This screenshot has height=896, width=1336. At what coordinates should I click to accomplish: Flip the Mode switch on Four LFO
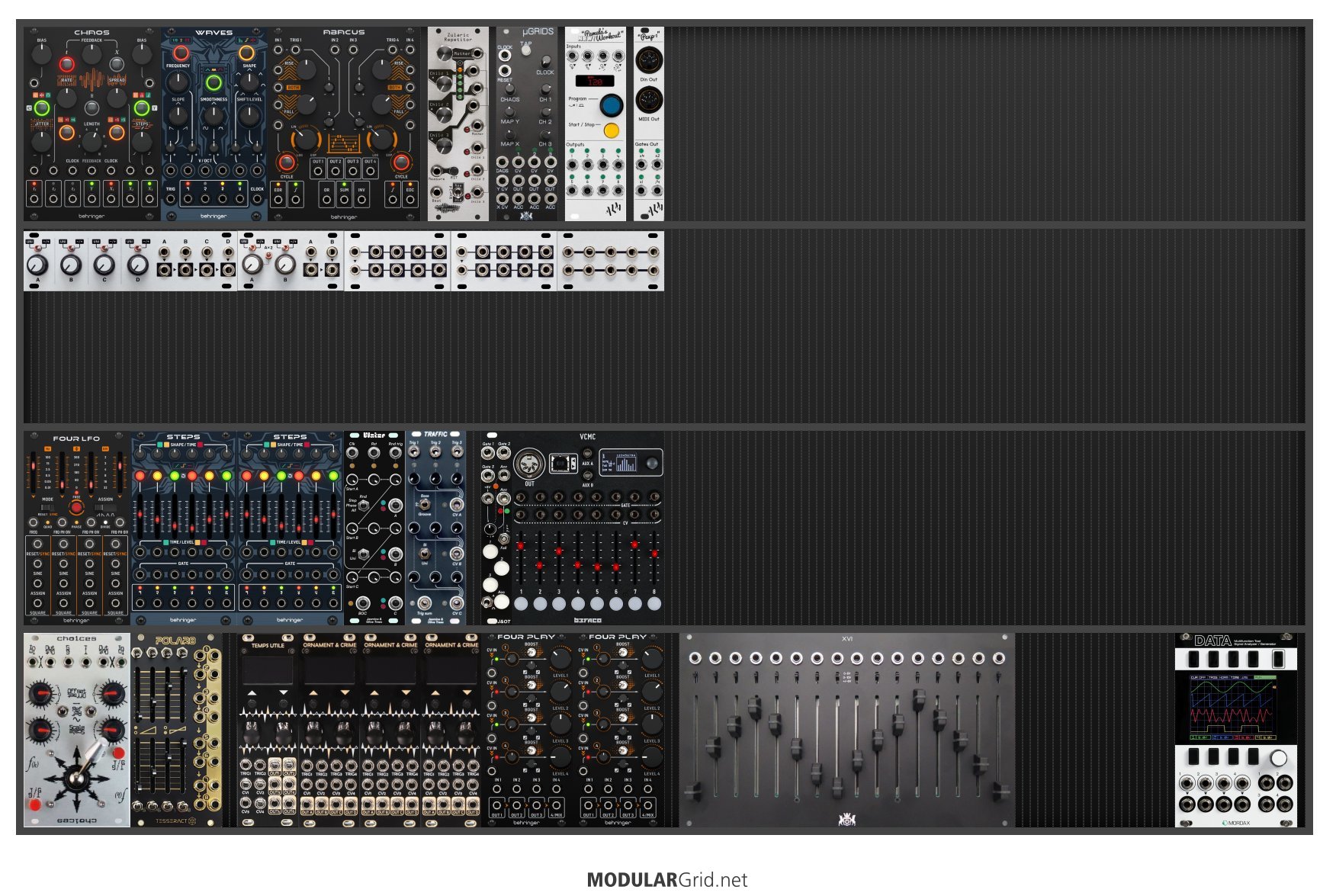pyautogui.click(x=47, y=507)
